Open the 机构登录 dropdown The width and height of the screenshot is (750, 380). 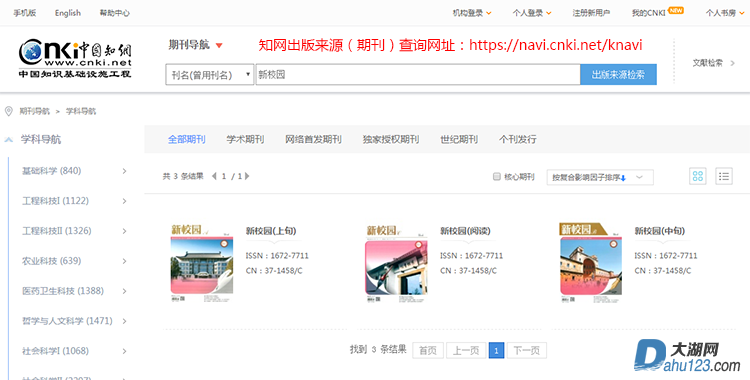[472, 13]
